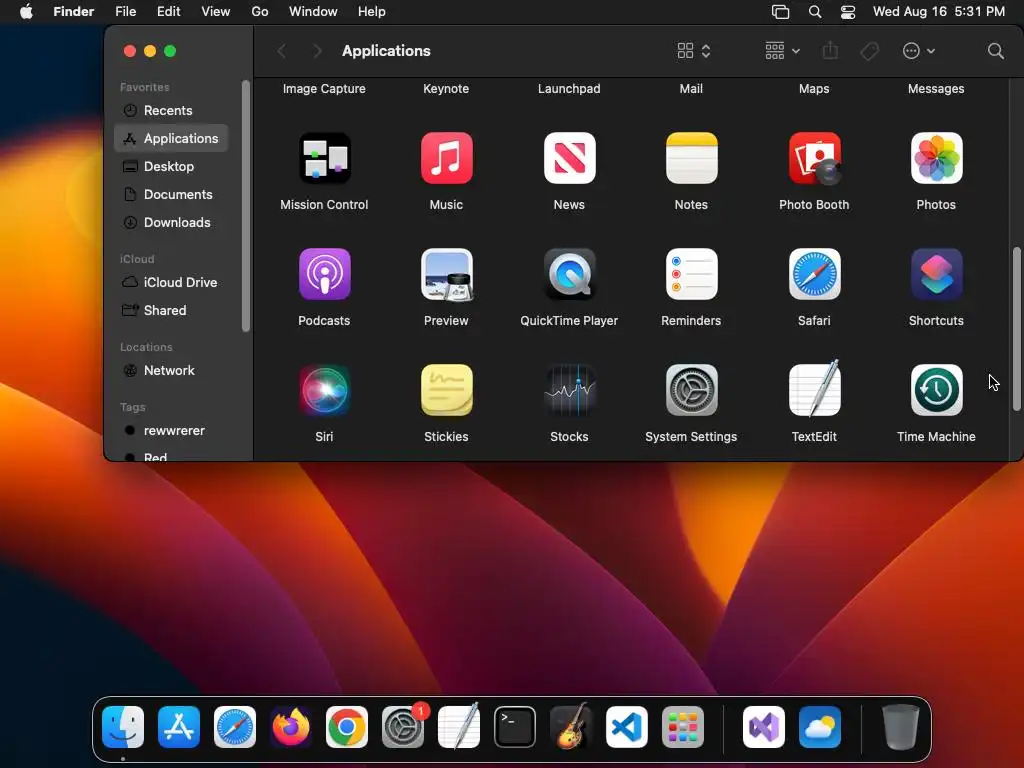Open System Settings from the Dock
Screen dimensions: 1024x768
point(404,727)
